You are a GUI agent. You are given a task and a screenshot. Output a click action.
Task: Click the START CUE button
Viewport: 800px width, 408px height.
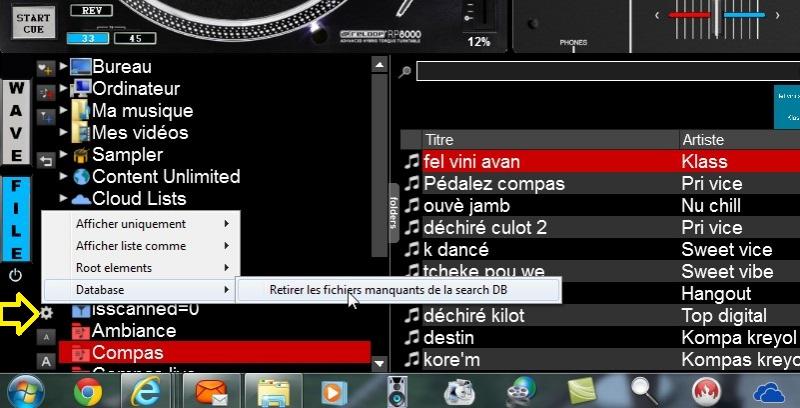point(33,23)
